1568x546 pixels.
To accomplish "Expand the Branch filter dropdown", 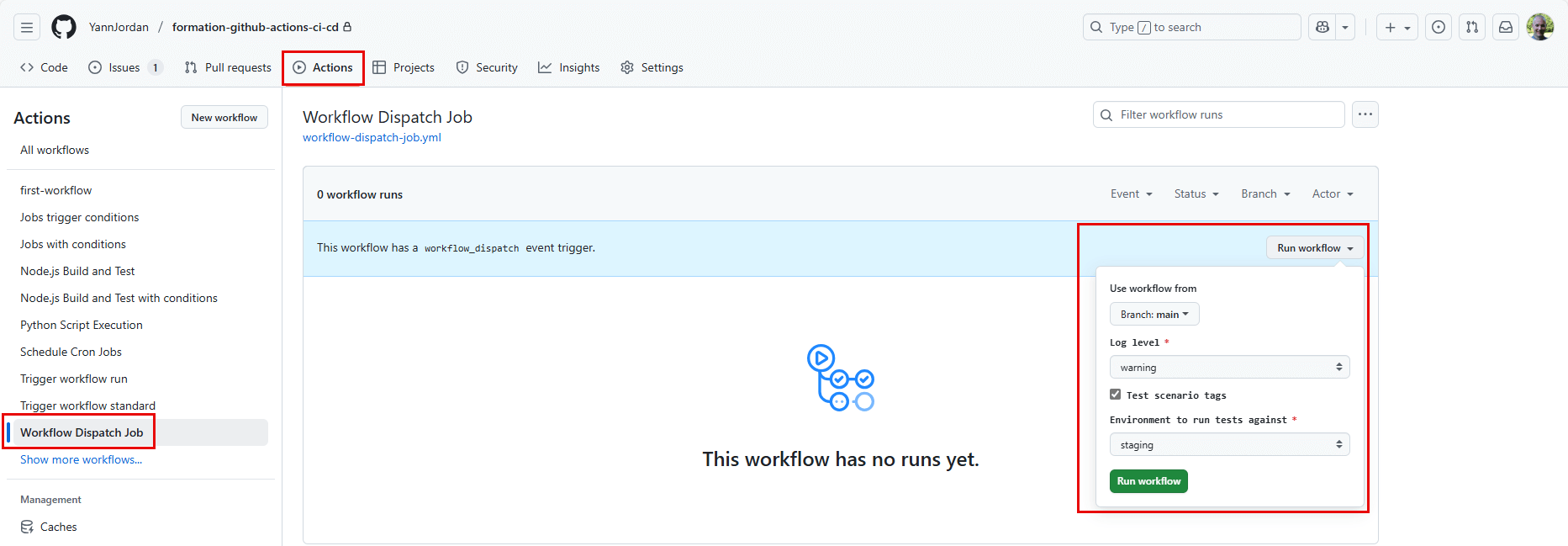I will [1265, 193].
